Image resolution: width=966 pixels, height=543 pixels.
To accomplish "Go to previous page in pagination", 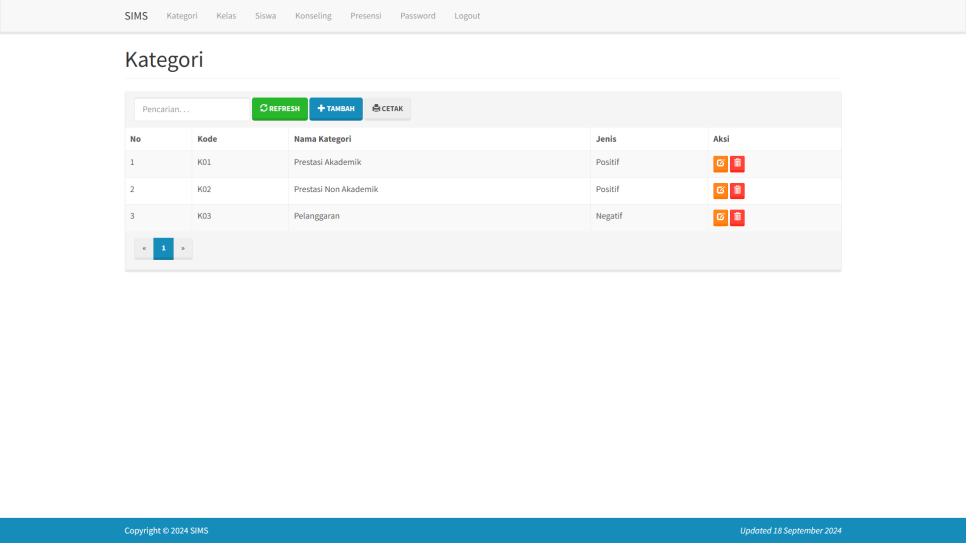I will (144, 248).
